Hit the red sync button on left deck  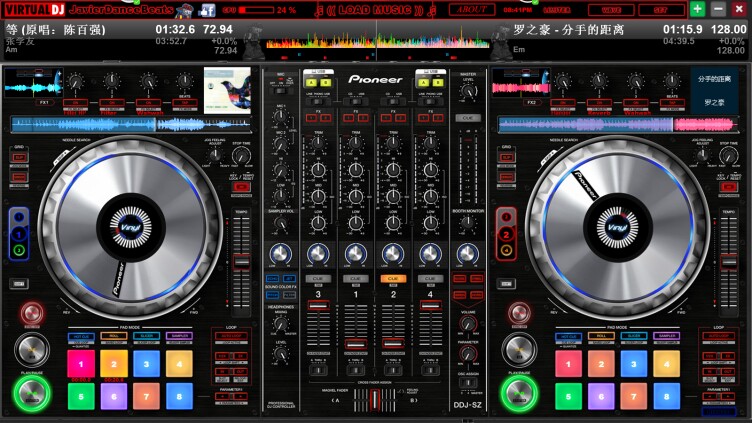[x=32, y=313]
